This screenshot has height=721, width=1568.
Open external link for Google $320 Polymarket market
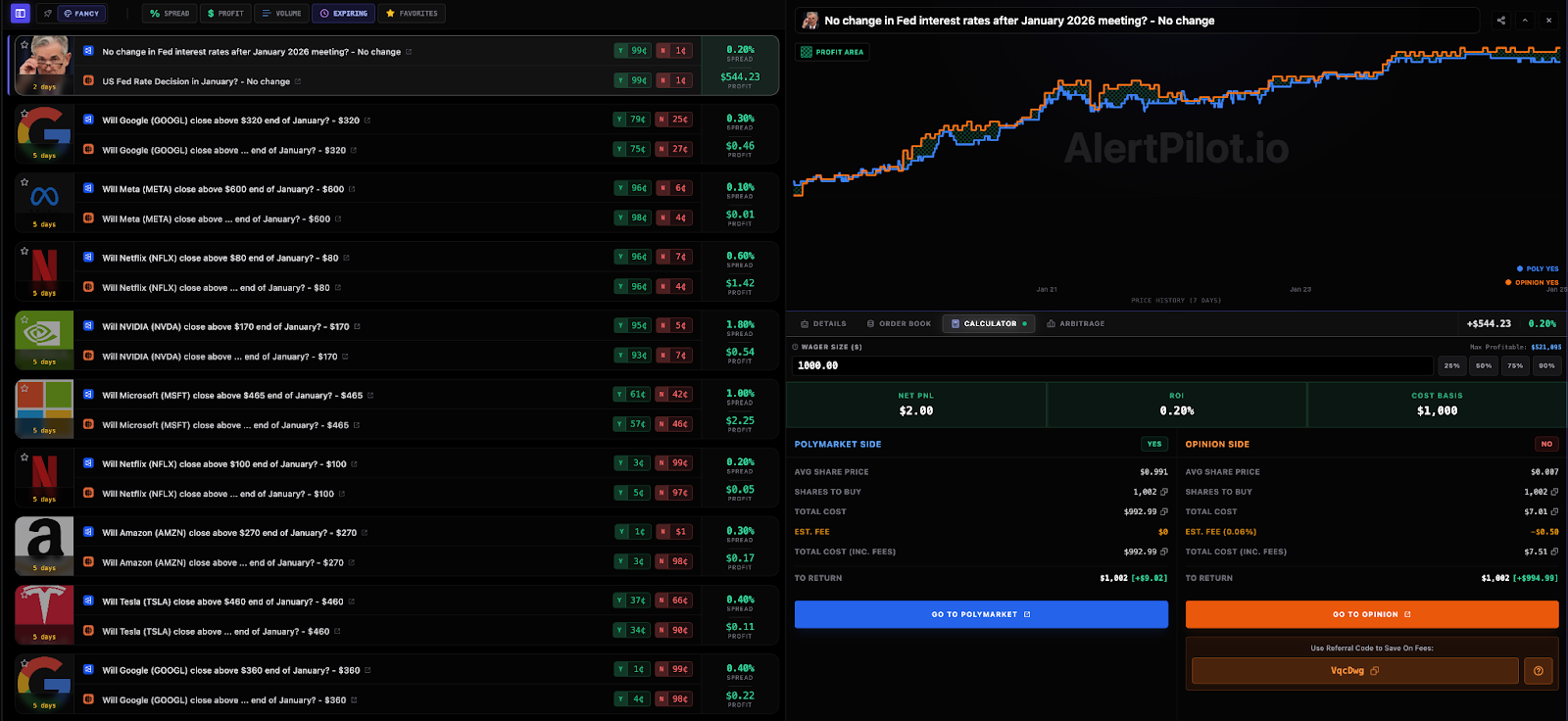367,120
